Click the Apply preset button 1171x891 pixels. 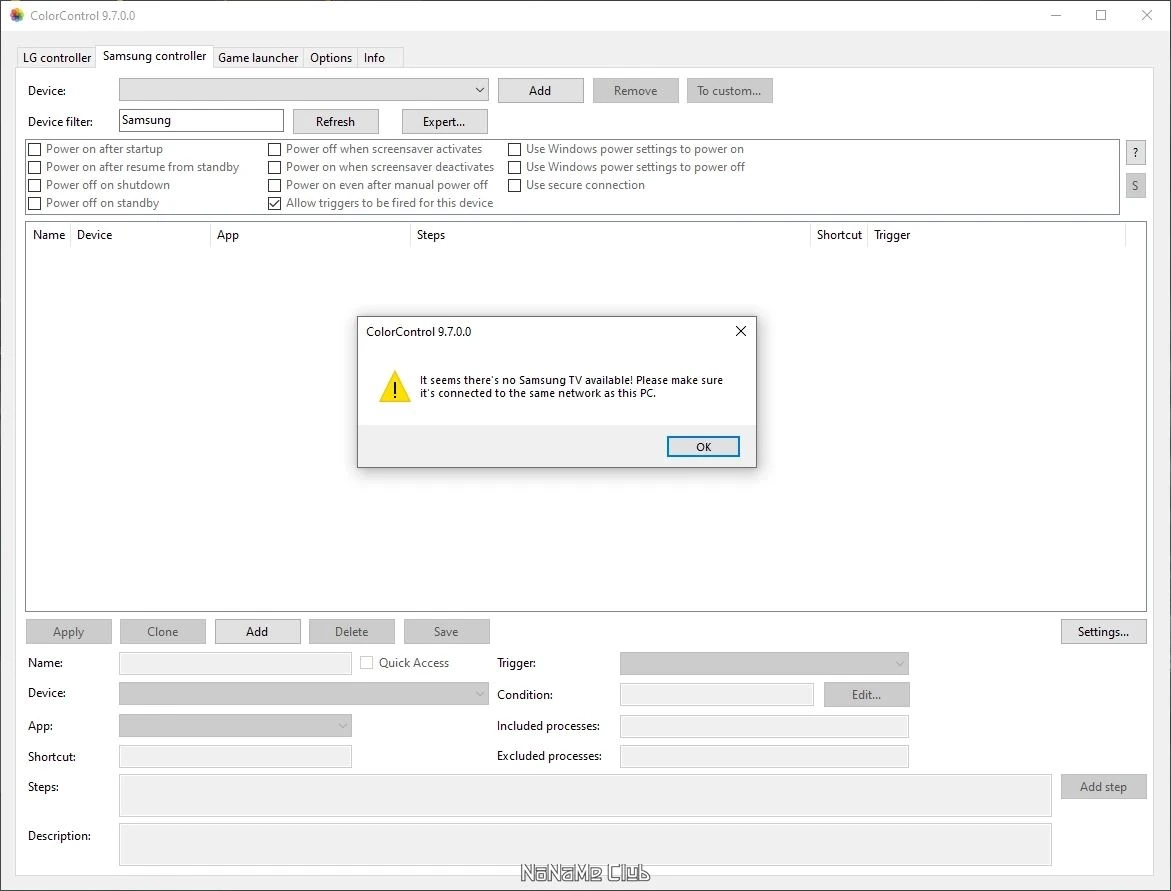click(x=69, y=631)
